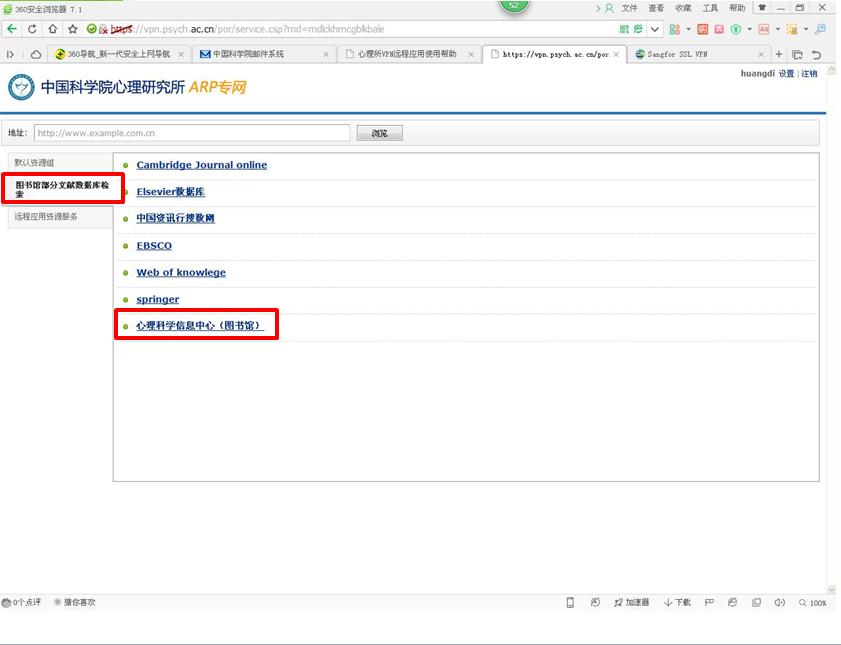Open downloads via 下载 in status bar
The height and width of the screenshot is (645, 841).
[x=677, y=603]
